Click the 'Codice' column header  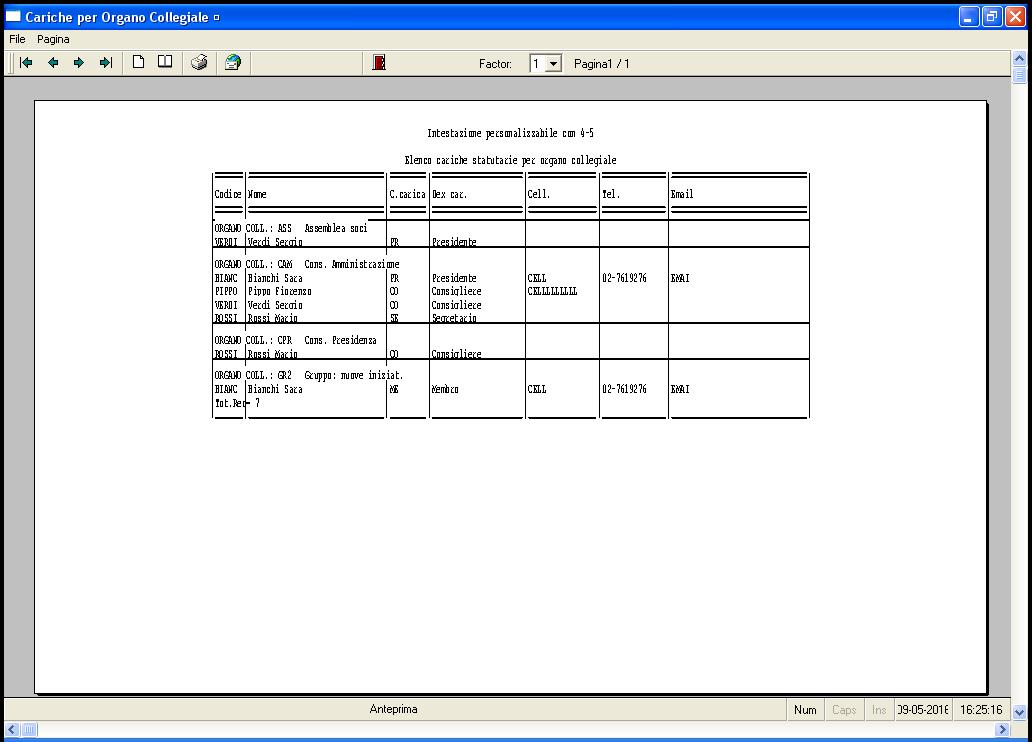pyautogui.click(x=228, y=194)
